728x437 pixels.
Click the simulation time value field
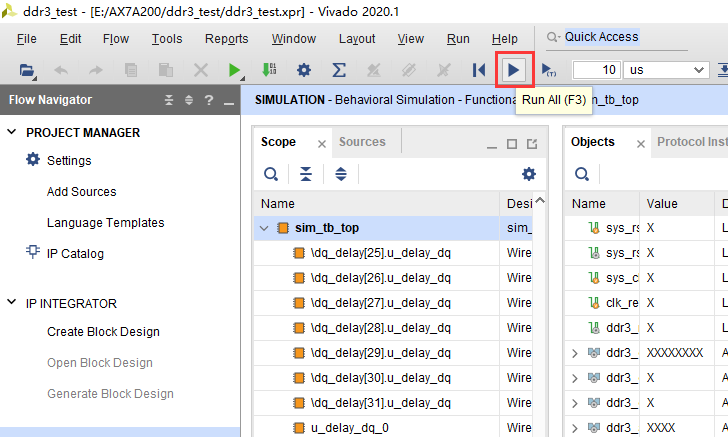(x=596, y=70)
